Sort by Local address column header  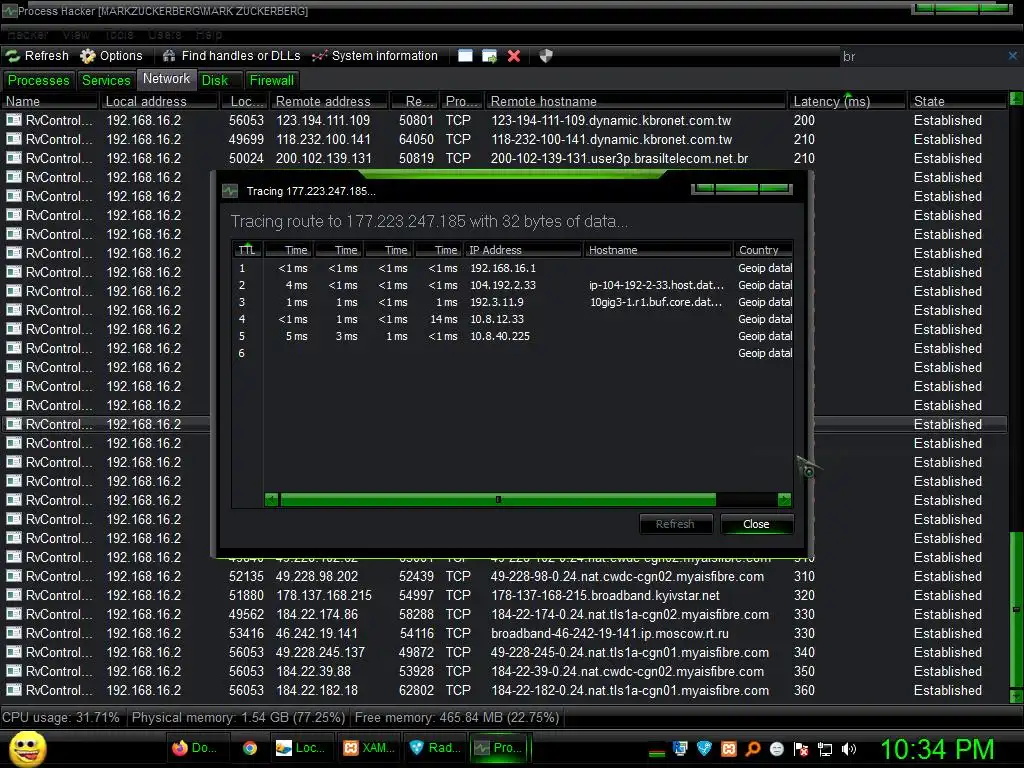(159, 101)
